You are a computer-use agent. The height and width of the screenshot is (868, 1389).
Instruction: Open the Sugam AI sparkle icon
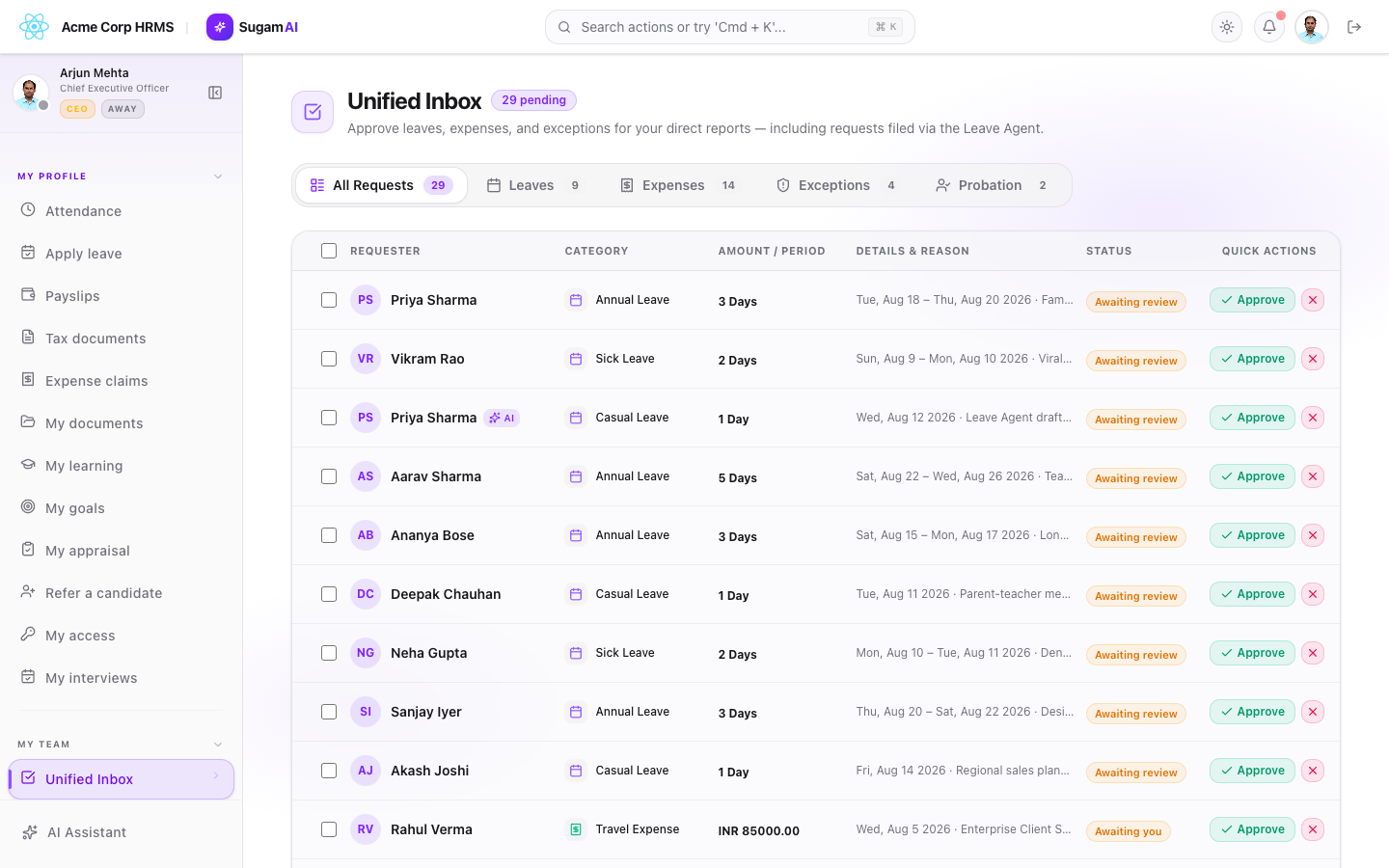[x=220, y=27]
